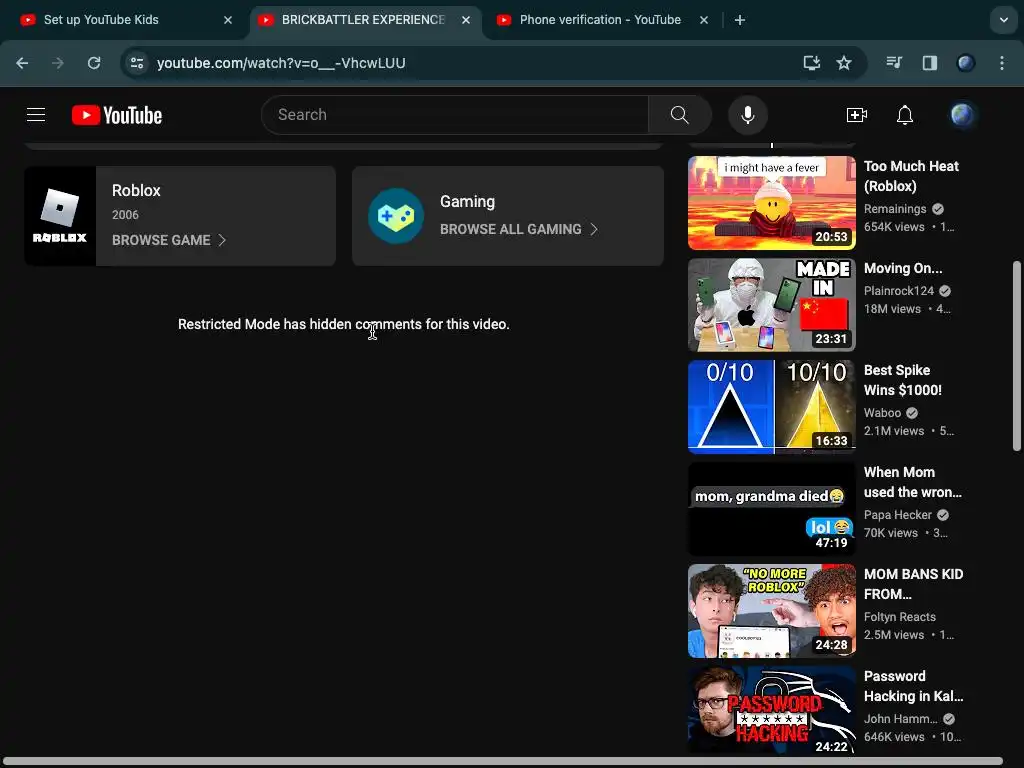1024x768 pixels.
Task: Go to YouTube home via logo
Action: tap(117, 115)
